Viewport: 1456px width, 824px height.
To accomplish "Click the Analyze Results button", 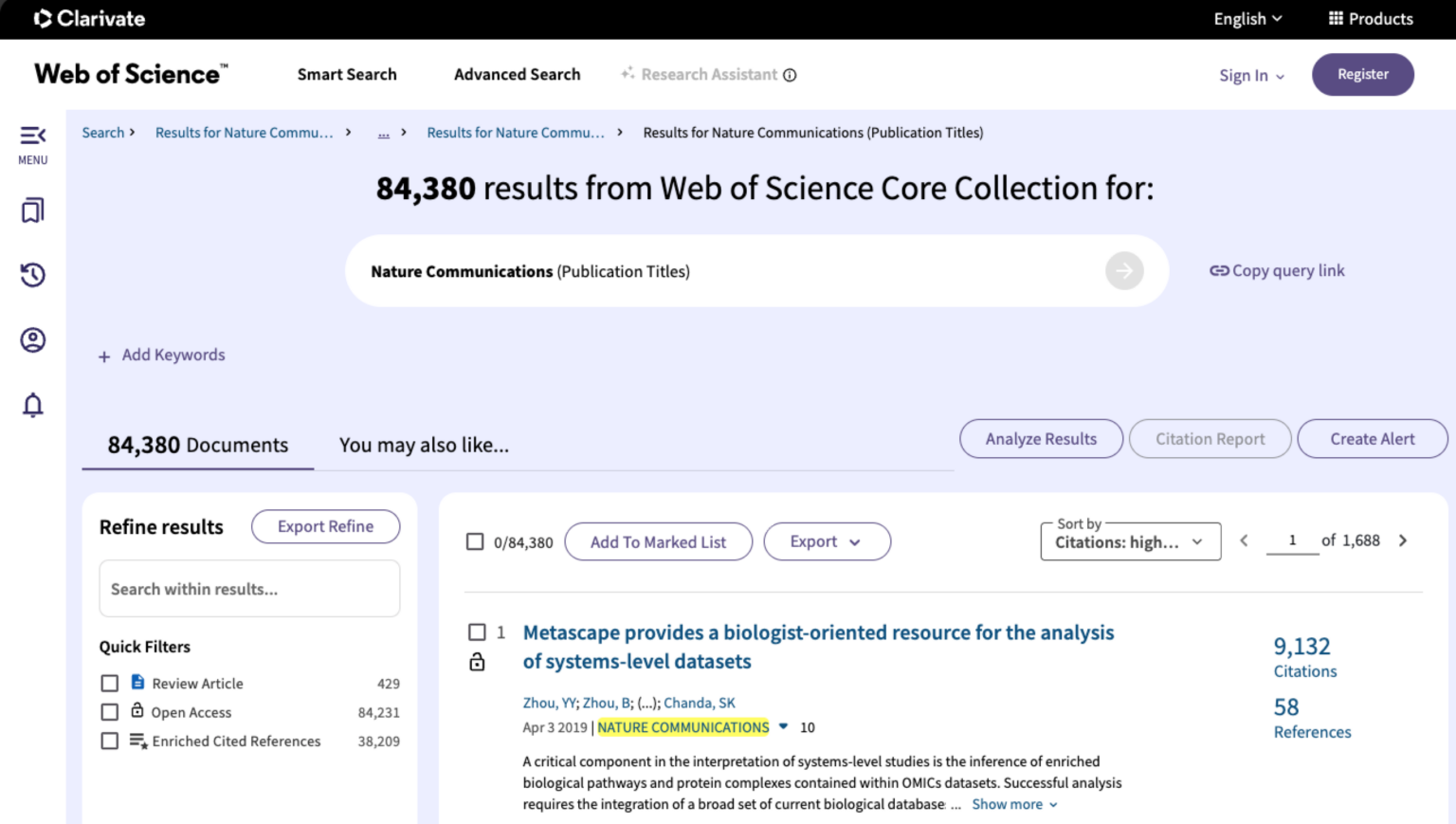I will (1040, 439).
